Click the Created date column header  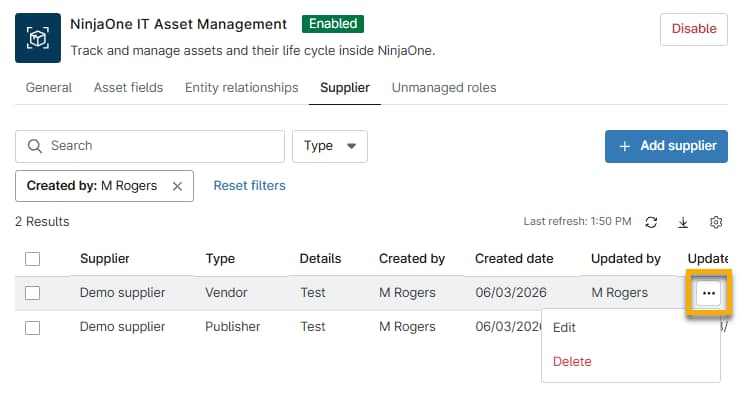[x=514, y=259]
